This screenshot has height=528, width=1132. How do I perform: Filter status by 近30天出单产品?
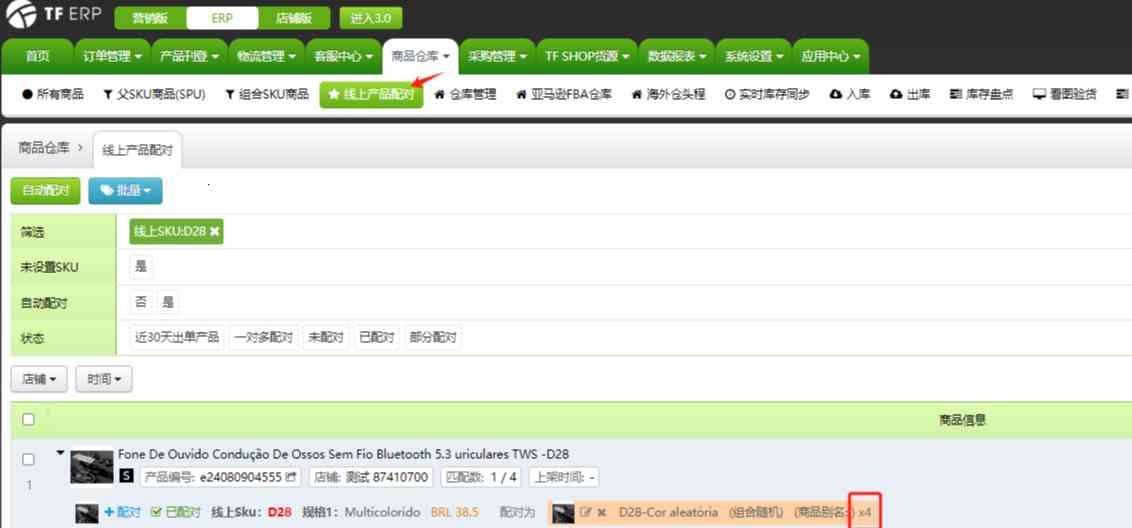click(x=177, y=337)
